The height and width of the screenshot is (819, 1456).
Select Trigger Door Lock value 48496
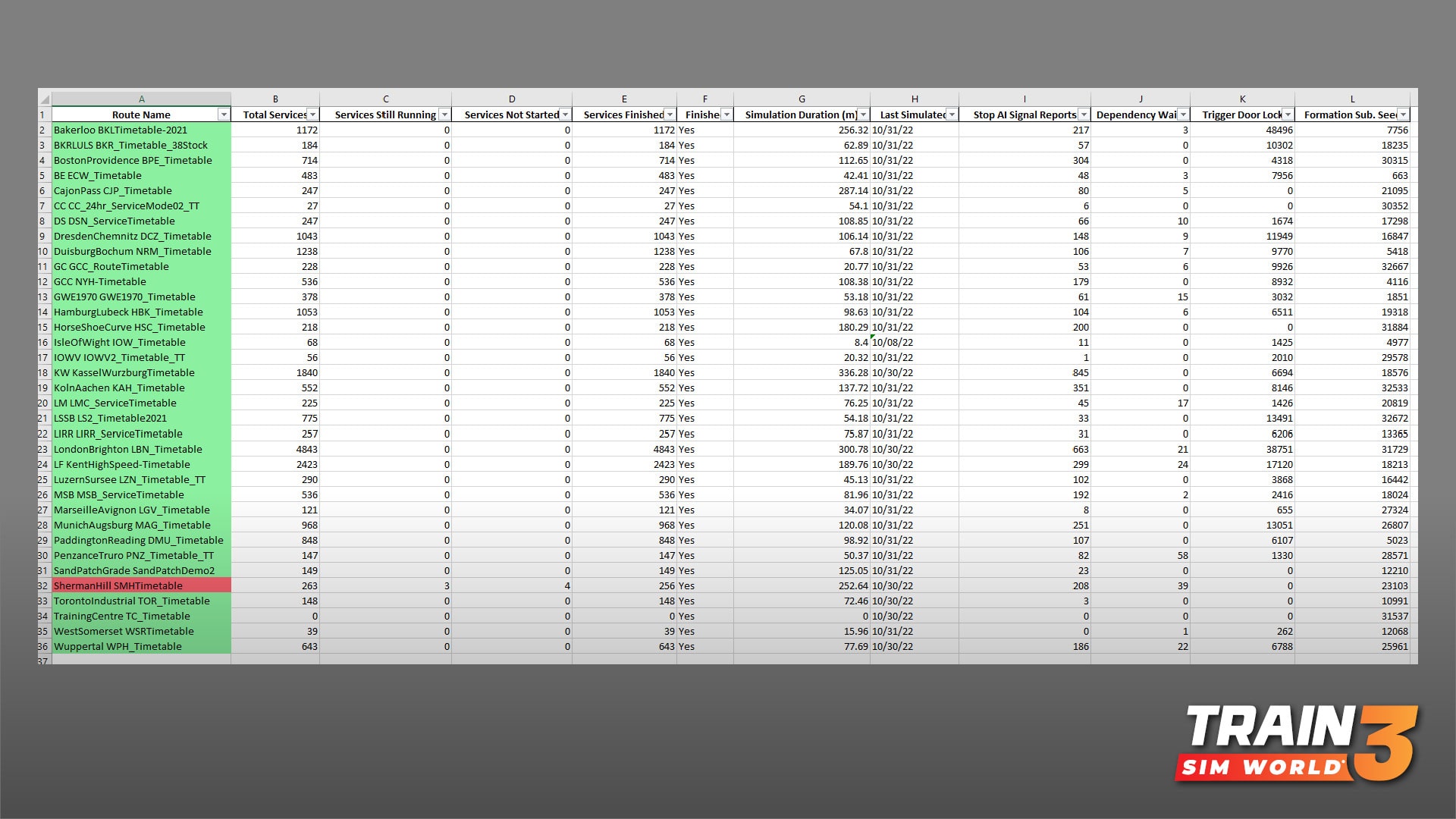pos(1242,130)
